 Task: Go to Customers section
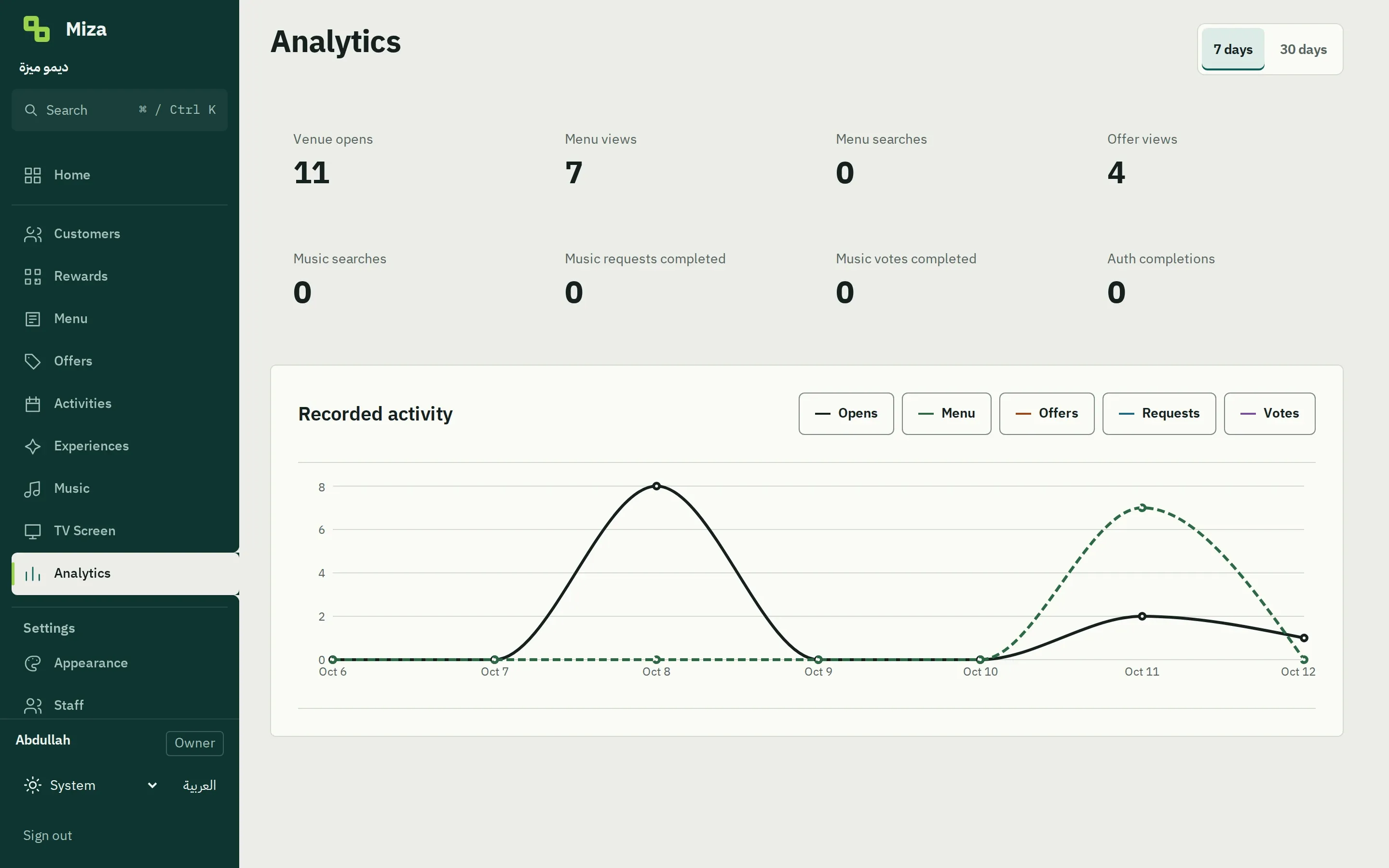(x=120, y=234)
